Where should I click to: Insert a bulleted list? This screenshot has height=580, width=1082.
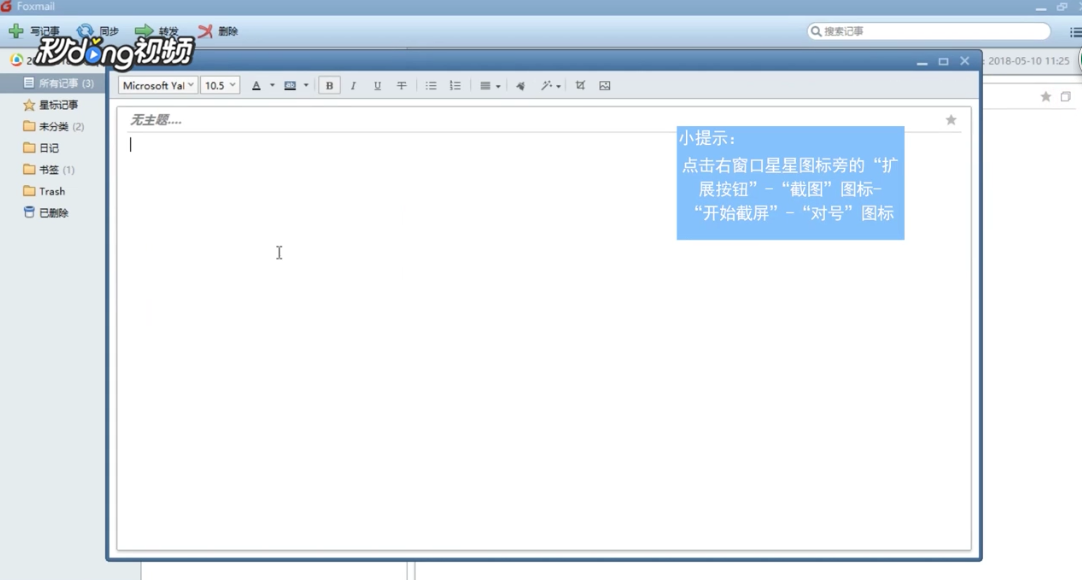click(x=430, y=85)
